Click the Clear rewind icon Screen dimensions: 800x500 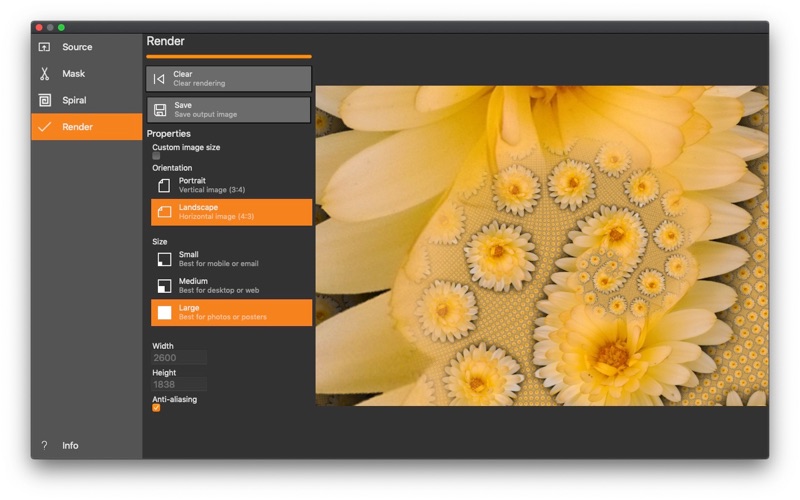(159, 79)
